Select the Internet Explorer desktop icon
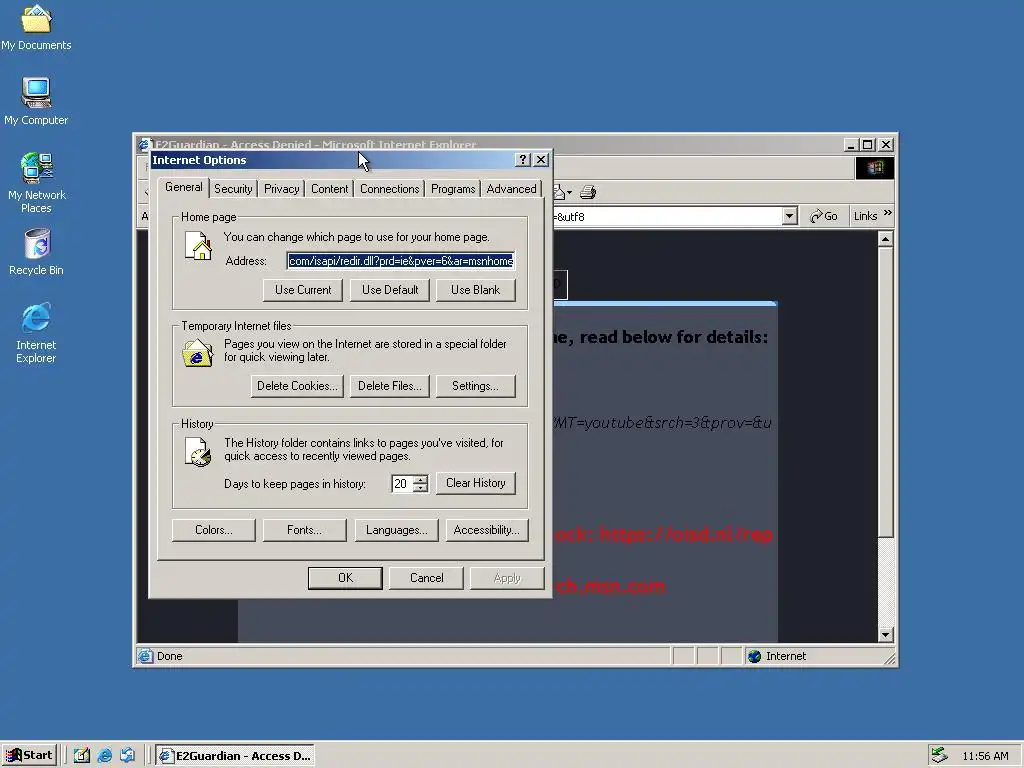This screenshot has width=1024, height=768. (36, 332)
